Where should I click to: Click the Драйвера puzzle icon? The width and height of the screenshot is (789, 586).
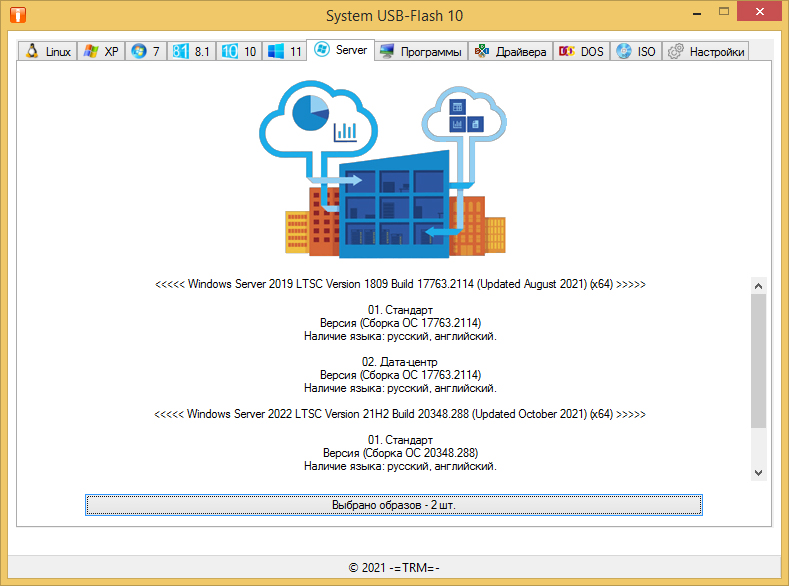click(x=482, y=51)
